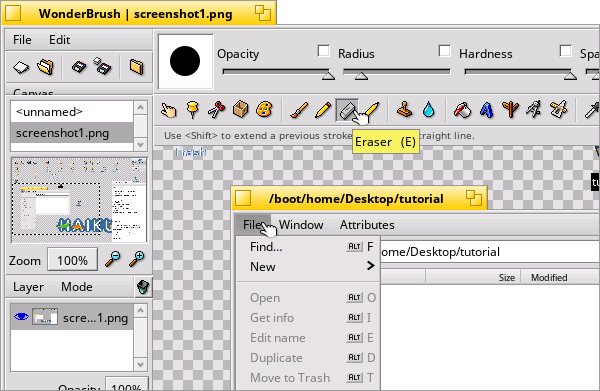Open the Layer menu
The image size is (600, 391).
[x=28, y=287]
